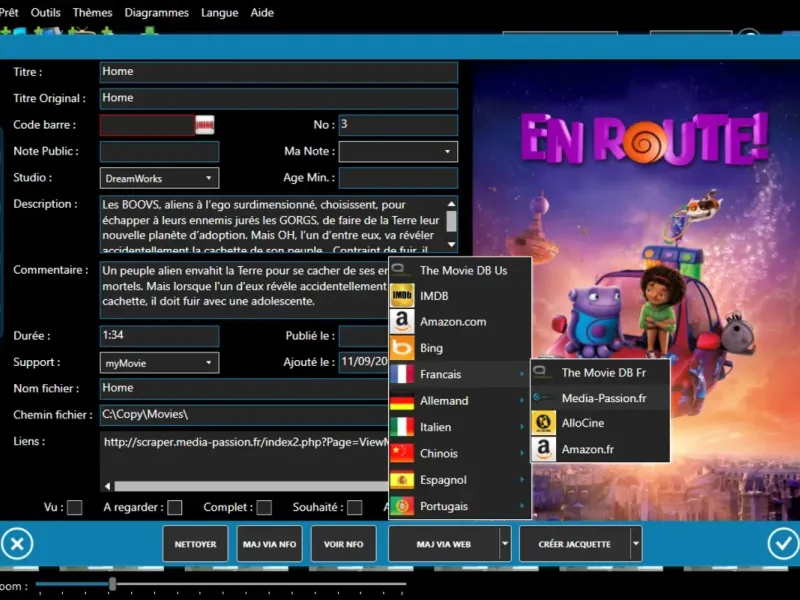Click the Chinese flag icon
Image resolution: width=800 pixels, height=600 pixels.
pos(402,454)
